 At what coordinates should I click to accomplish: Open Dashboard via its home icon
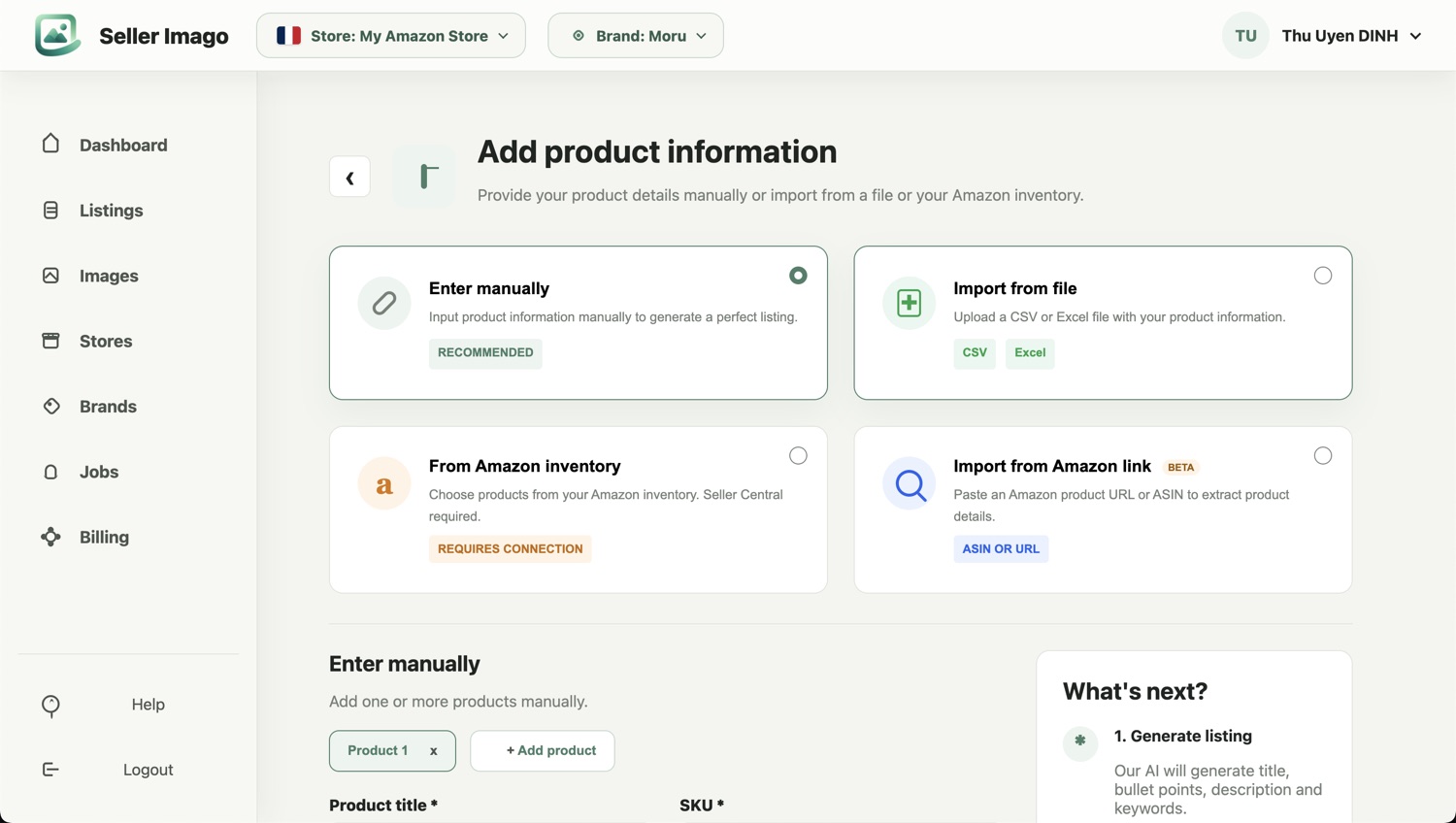point(50,144)
